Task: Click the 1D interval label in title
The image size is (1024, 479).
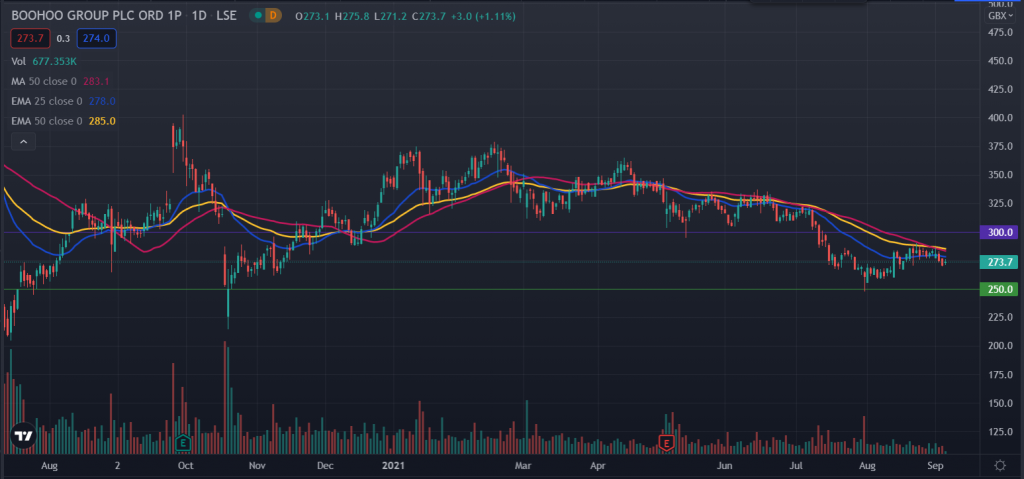Action: (x=199, y=16)
